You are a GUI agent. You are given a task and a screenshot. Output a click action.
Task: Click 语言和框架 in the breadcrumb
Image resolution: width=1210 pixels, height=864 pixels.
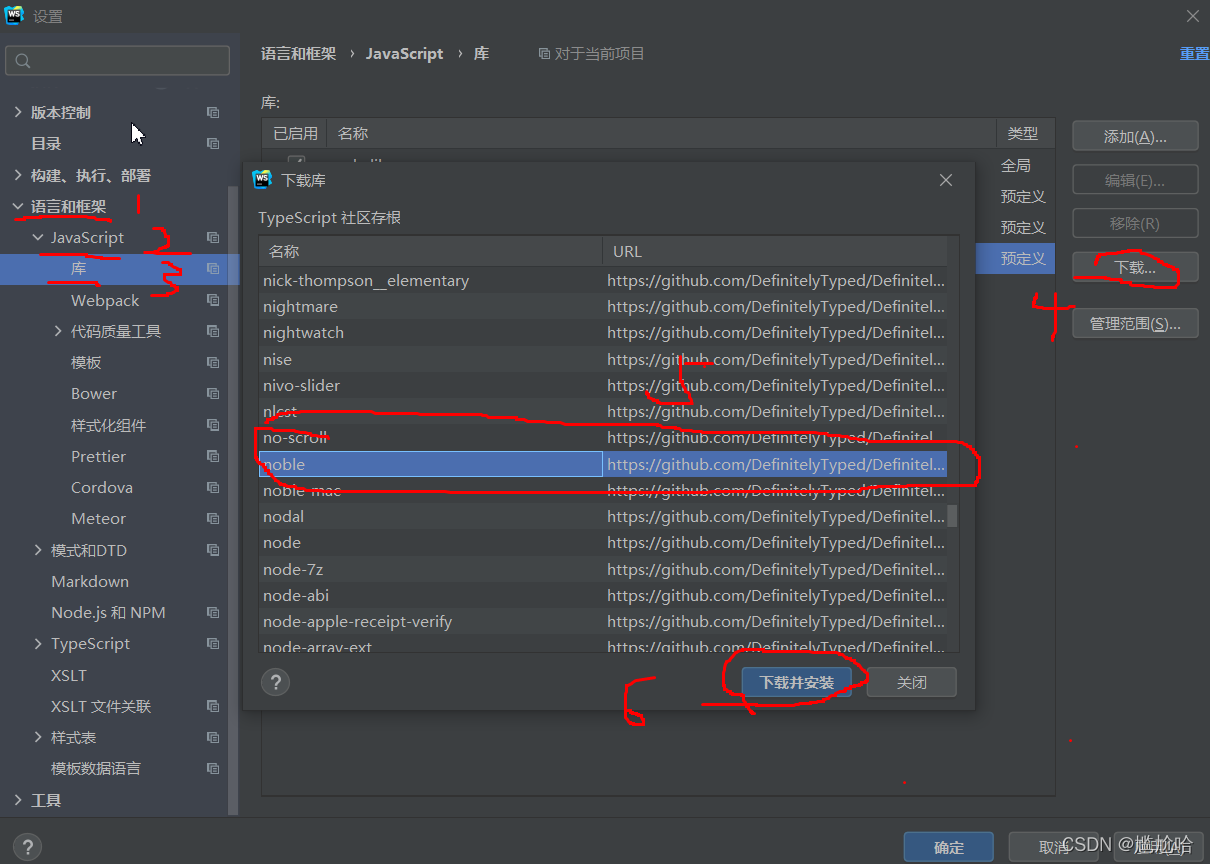click(x=298, y=53)
